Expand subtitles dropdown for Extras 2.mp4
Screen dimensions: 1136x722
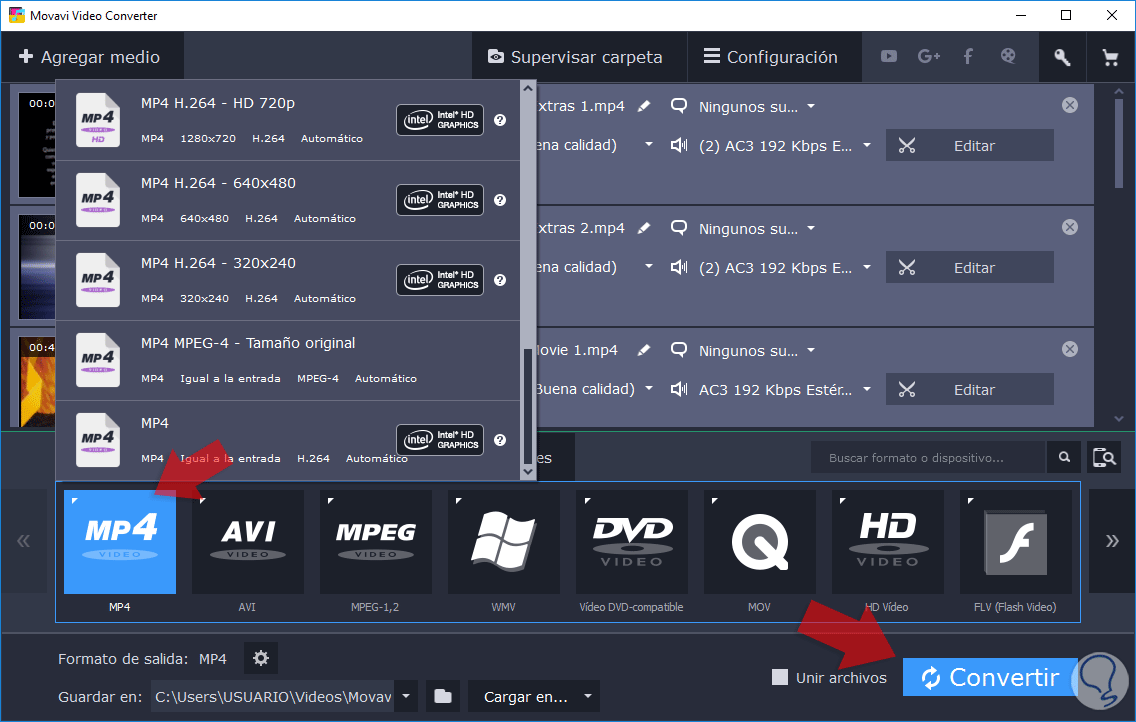[x=811, y=229]
